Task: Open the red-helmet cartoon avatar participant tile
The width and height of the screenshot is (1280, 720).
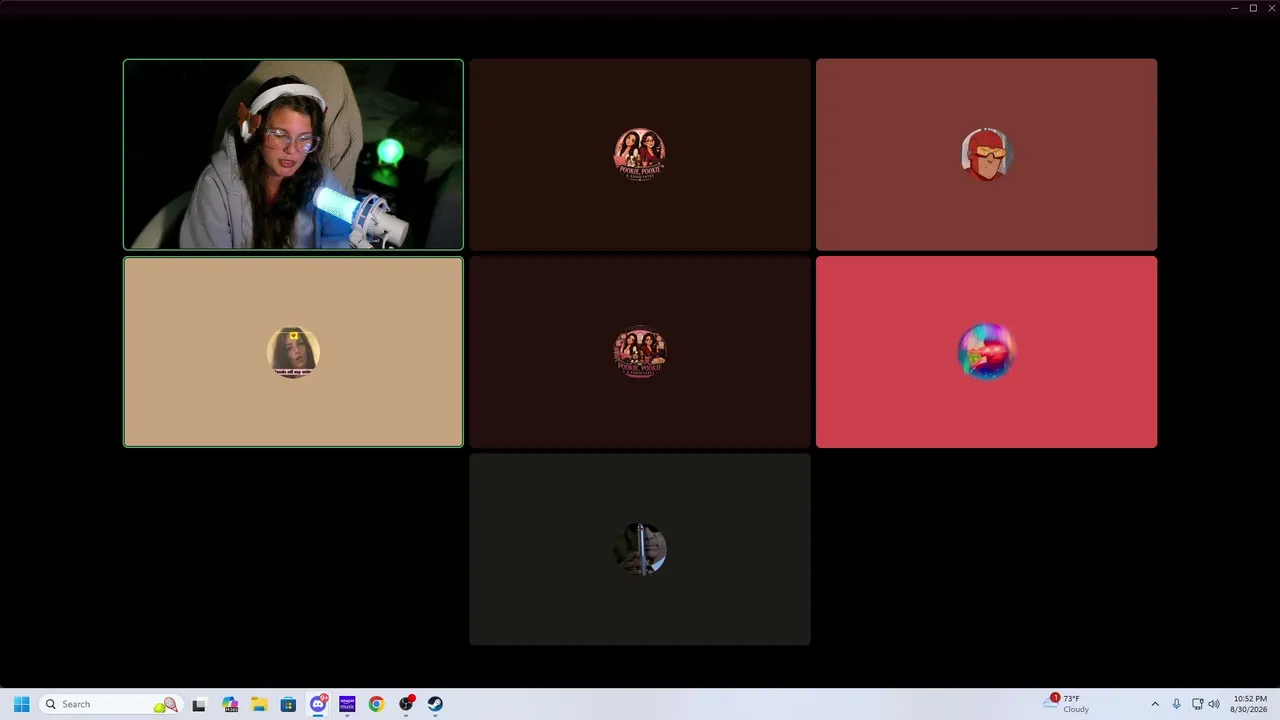Action: (x=986, y=154)
